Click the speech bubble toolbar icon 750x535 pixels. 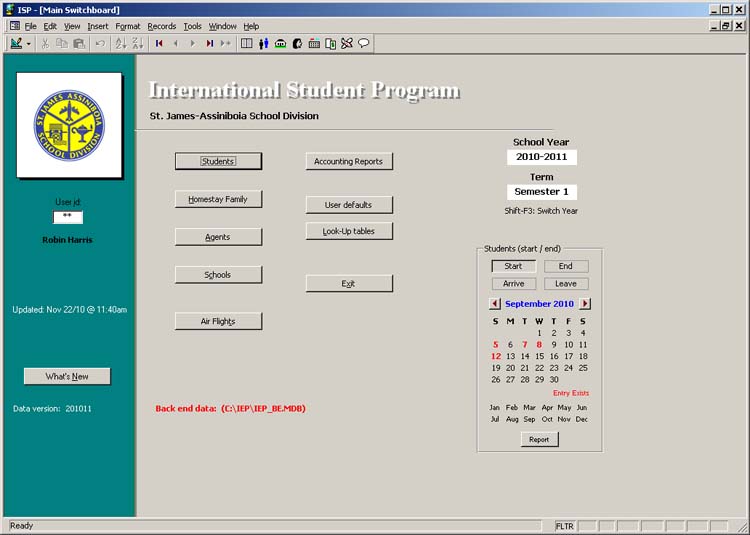364,43
